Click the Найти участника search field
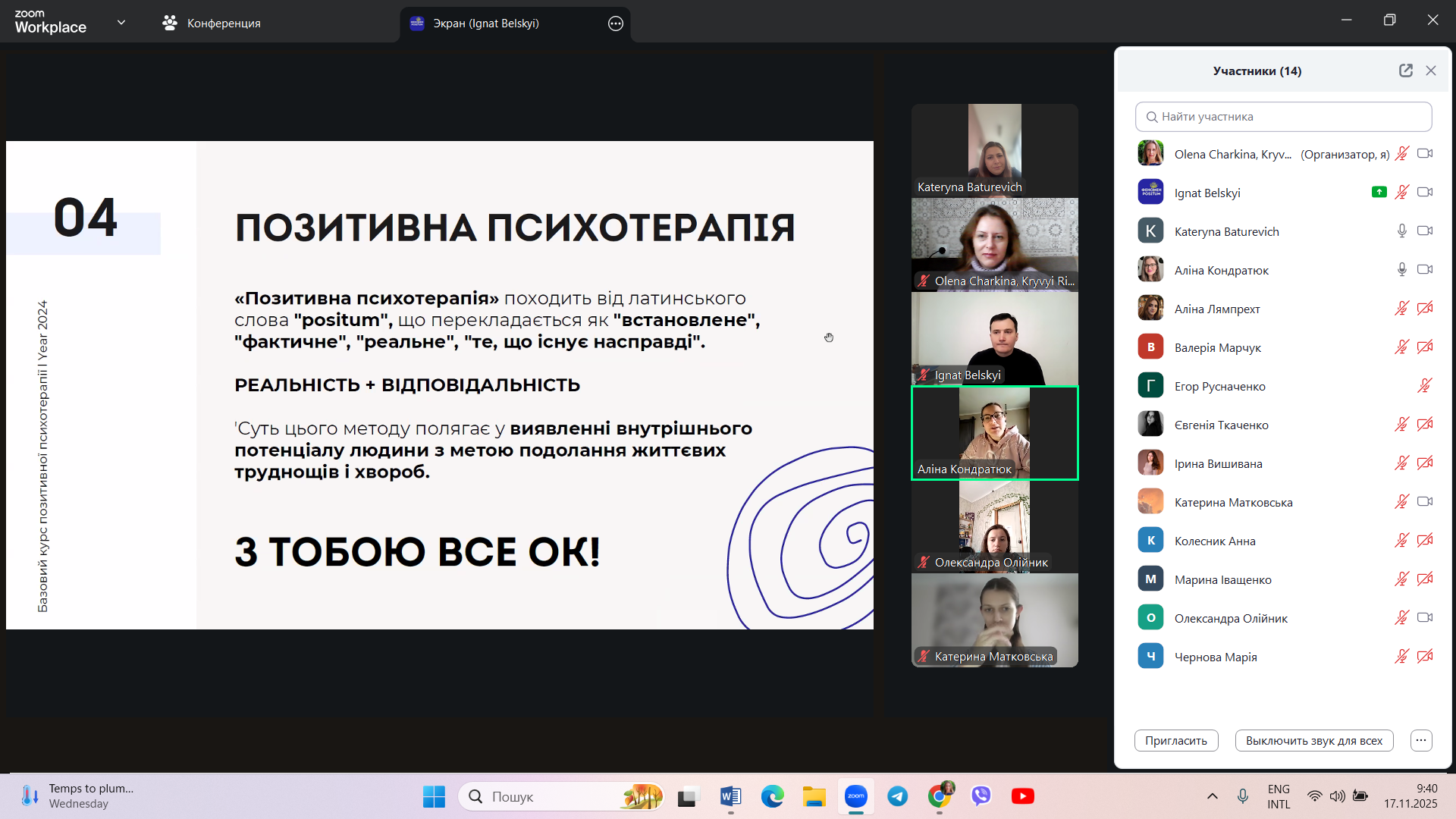 click(x=1283, y=117)
